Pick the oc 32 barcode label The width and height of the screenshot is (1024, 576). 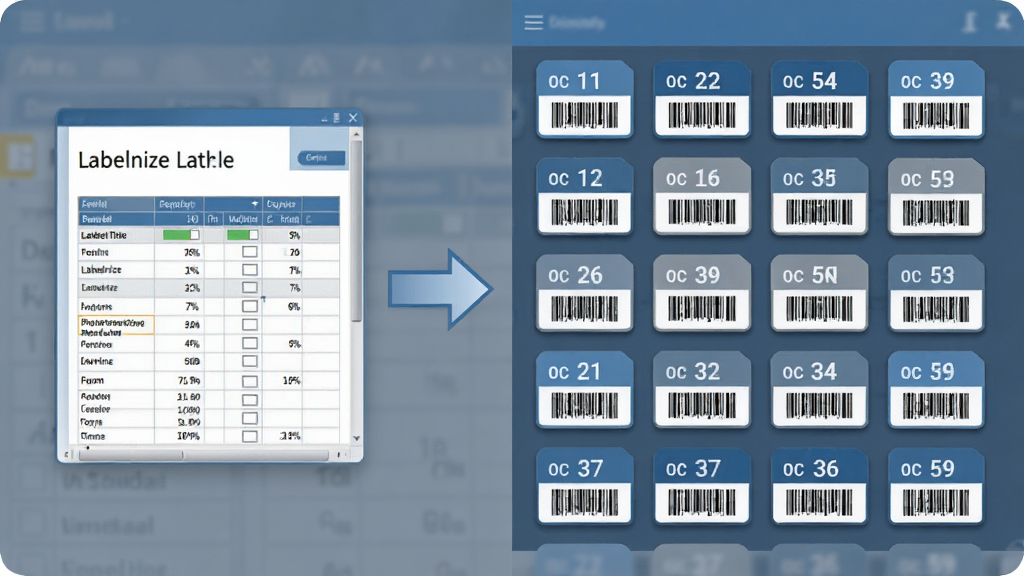(x=702, y=389)
